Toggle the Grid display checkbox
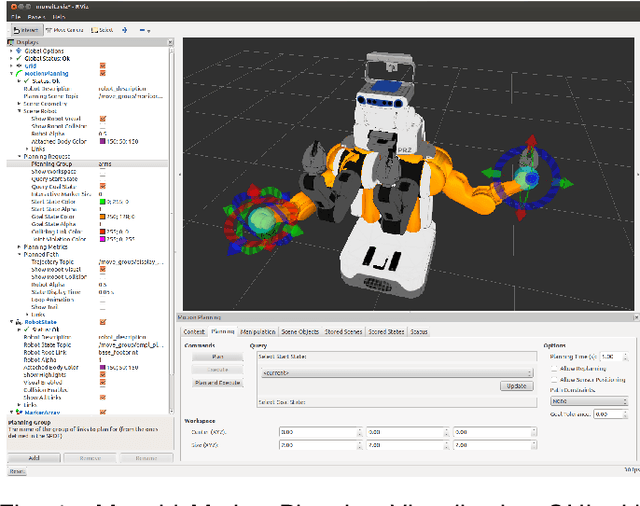 click(103, 66)
